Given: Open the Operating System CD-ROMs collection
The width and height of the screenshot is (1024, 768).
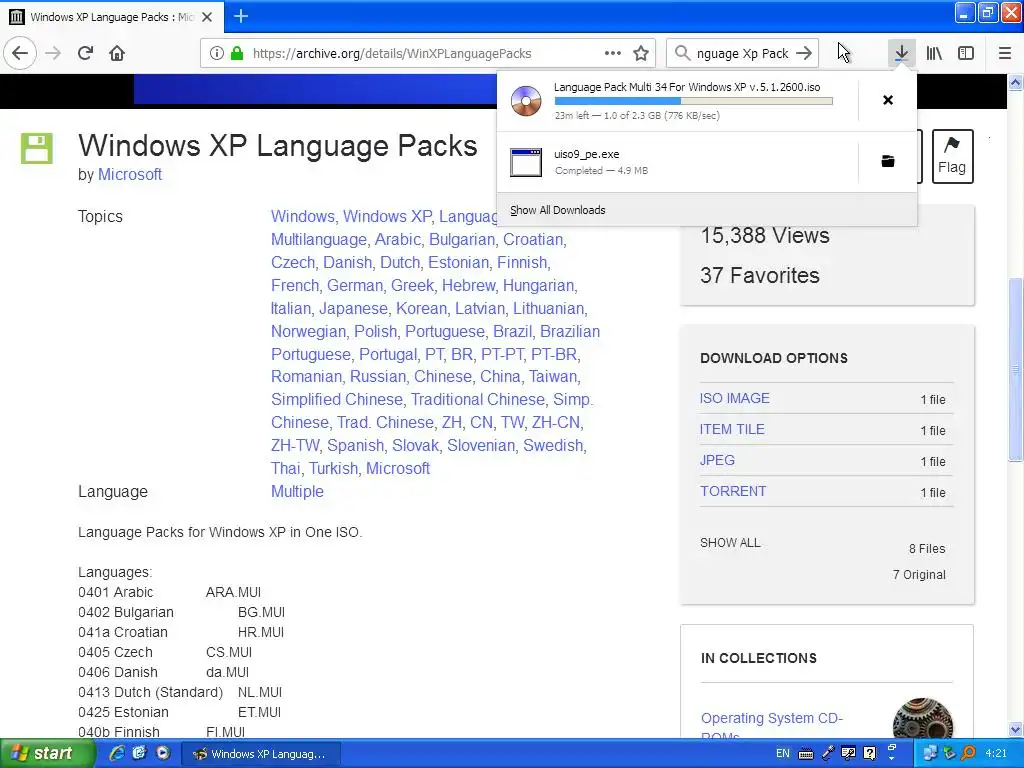Looking at the screenshot, I should [772, 726].
